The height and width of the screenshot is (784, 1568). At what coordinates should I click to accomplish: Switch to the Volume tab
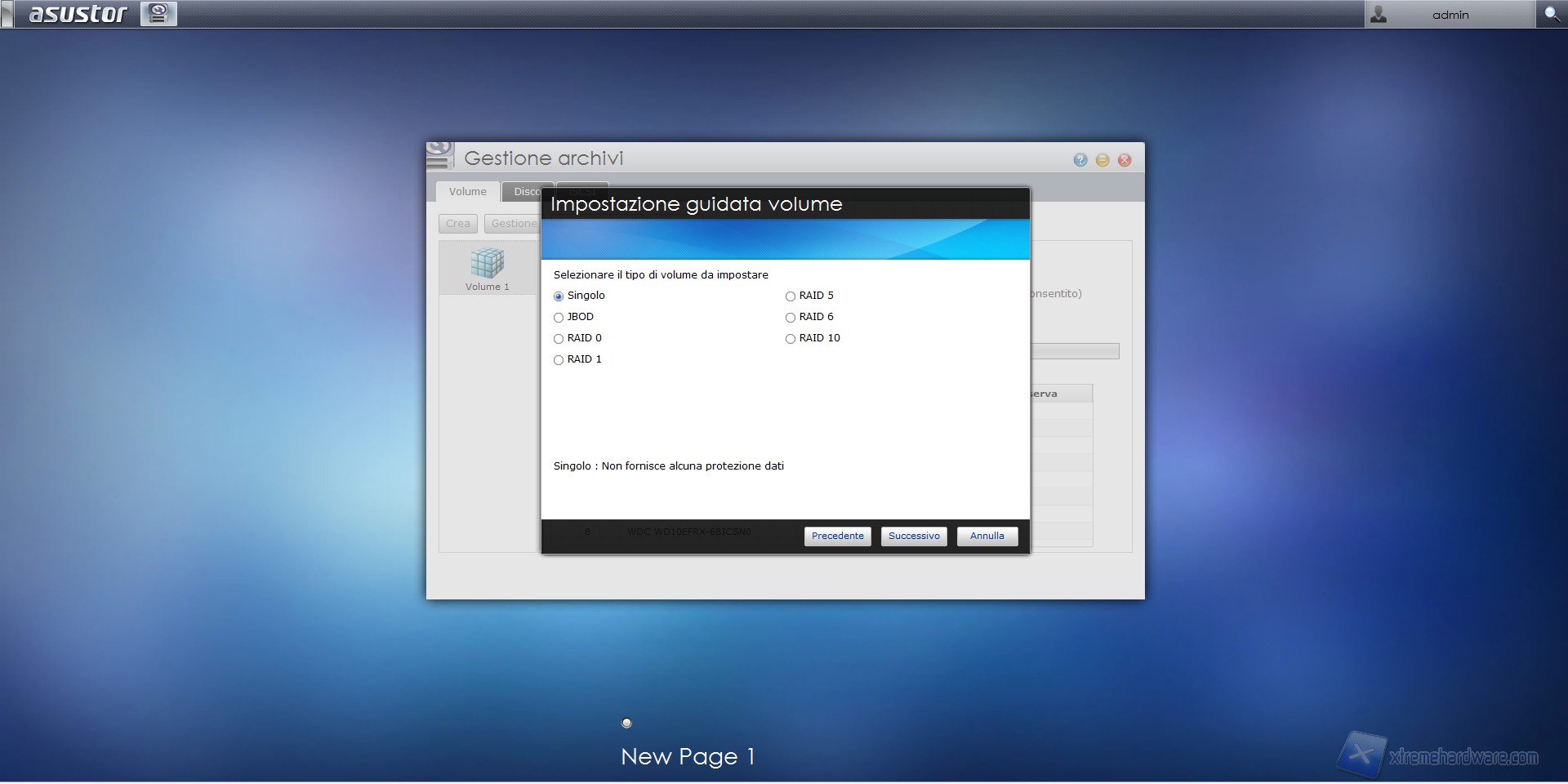467,192
